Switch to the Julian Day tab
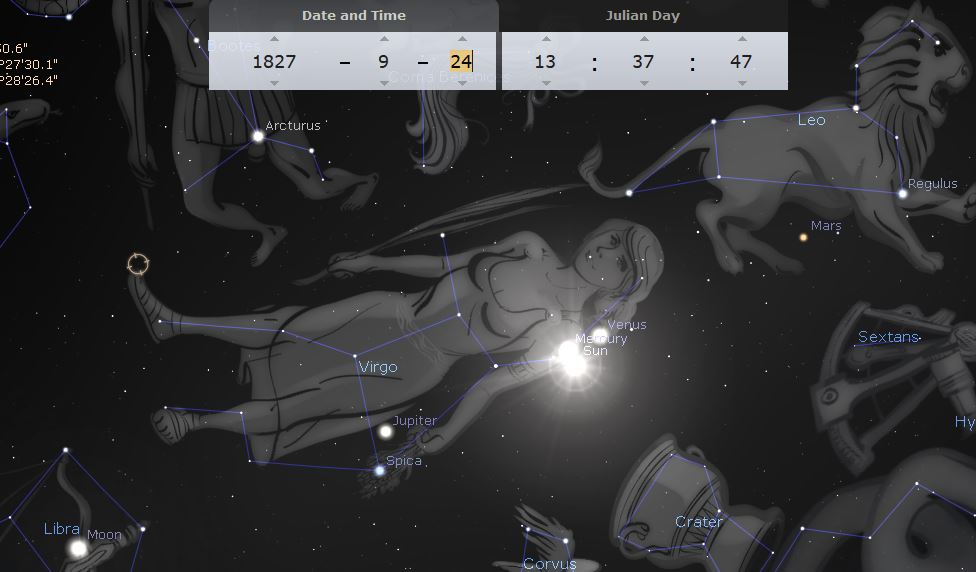 (x=643, y=16)
